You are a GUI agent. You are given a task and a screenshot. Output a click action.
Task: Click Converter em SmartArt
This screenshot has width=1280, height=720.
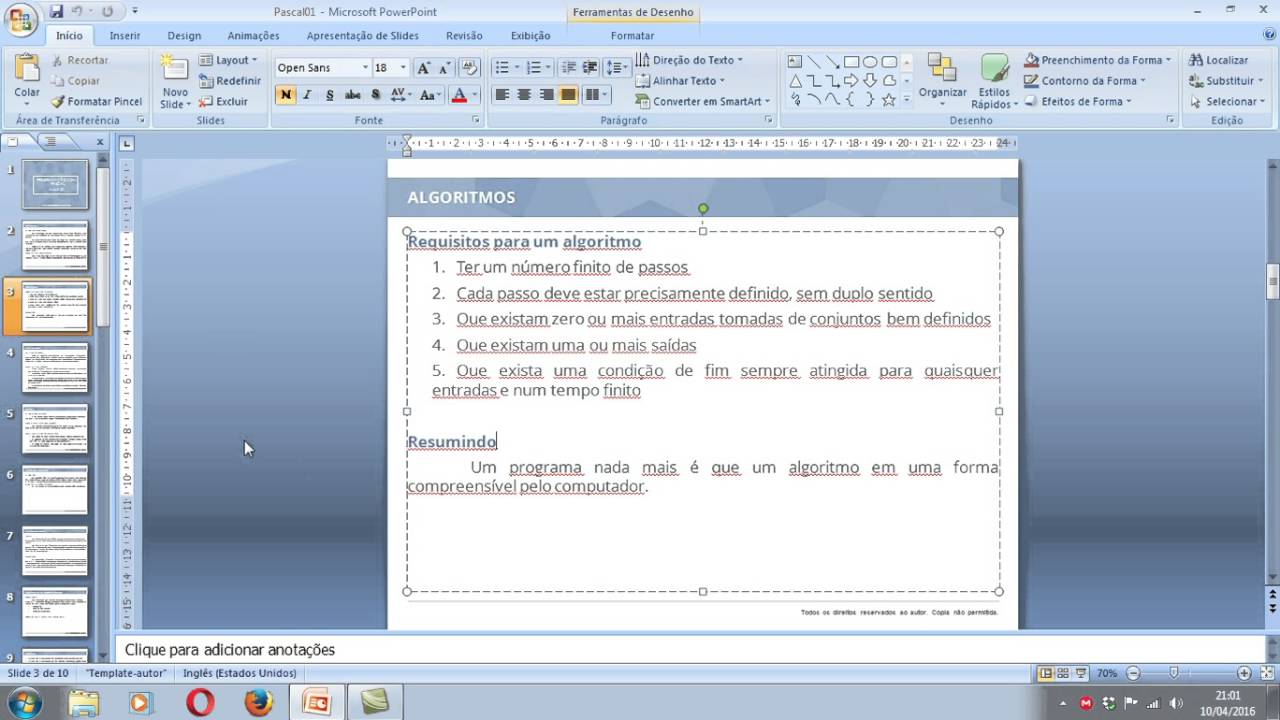click(x=702, y=101)
